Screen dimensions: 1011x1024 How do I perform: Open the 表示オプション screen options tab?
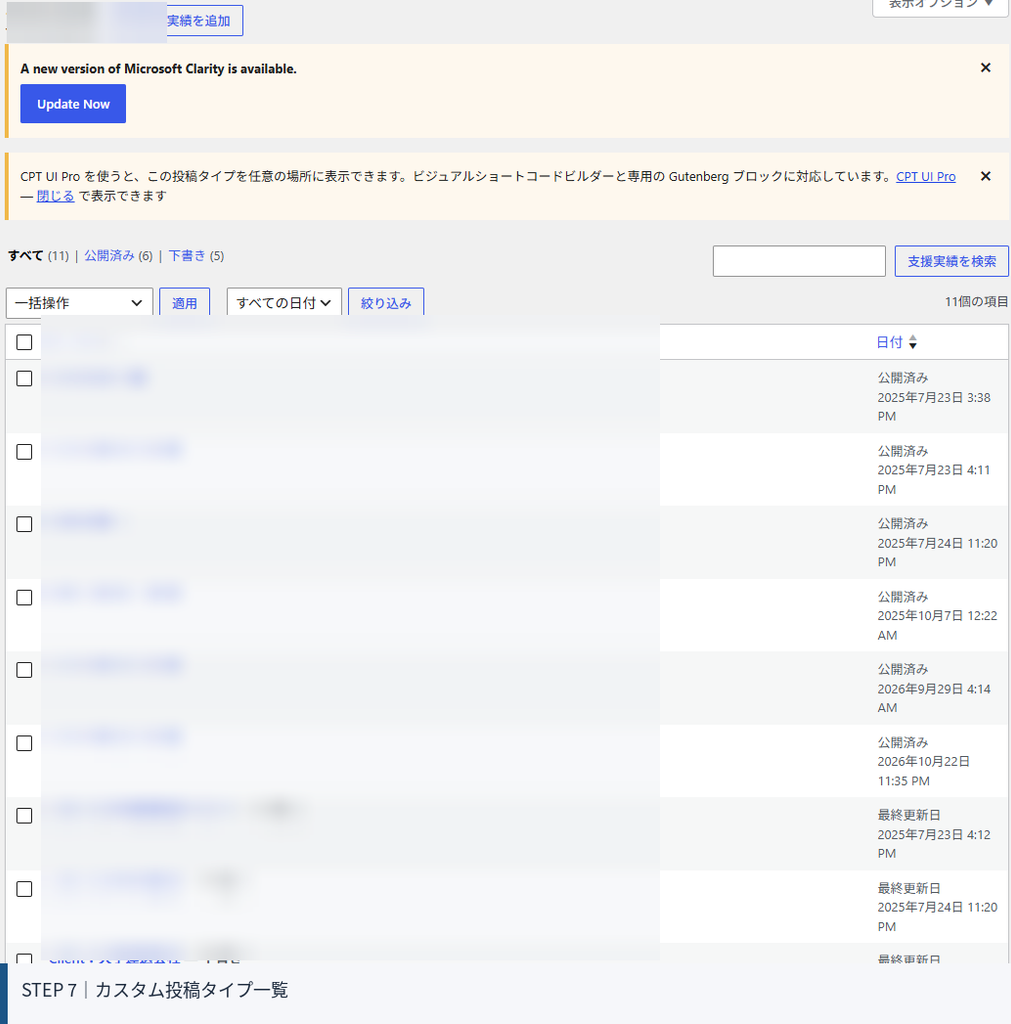[940, 7]
